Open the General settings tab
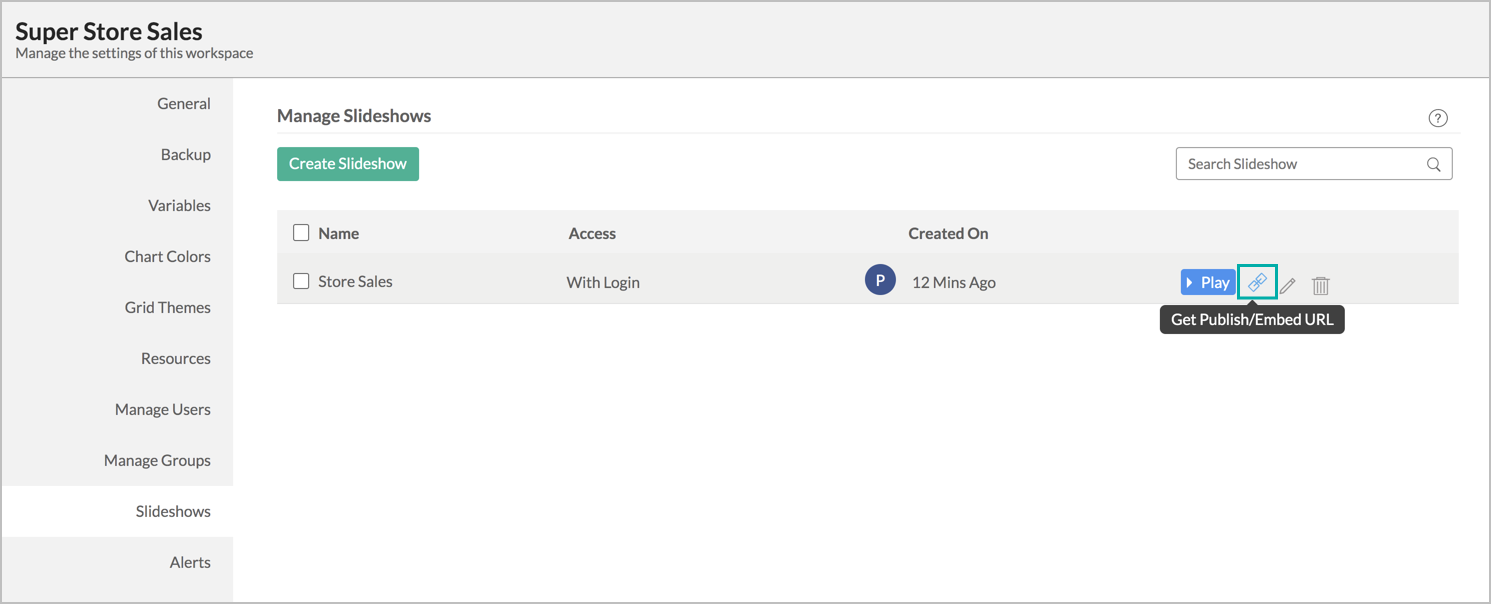Screen dimensions: 1491x604 pyautogui.click(x=184, y=104)
